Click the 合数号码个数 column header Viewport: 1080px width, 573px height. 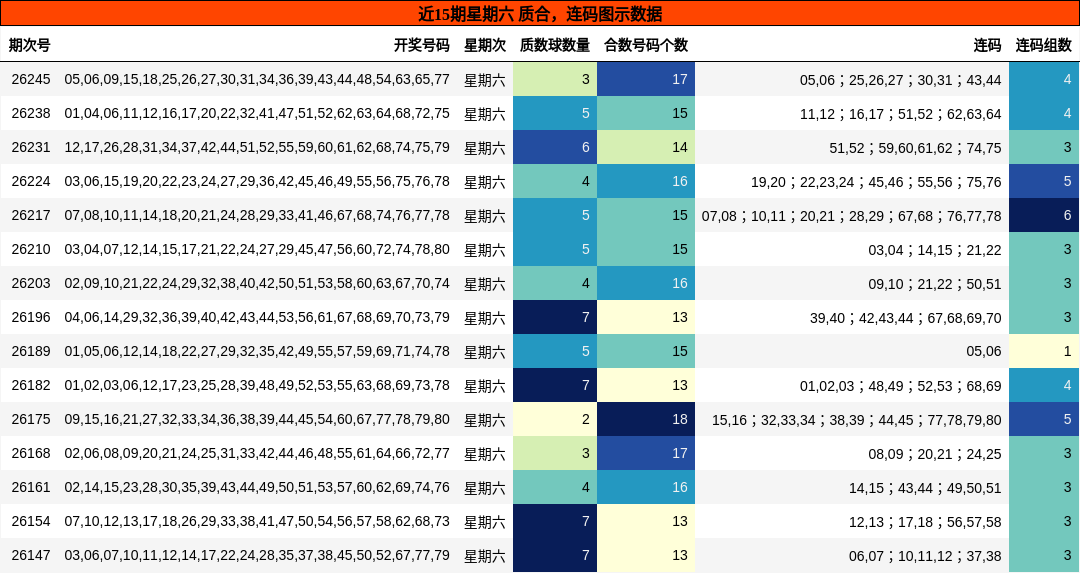tap(646, 45)
